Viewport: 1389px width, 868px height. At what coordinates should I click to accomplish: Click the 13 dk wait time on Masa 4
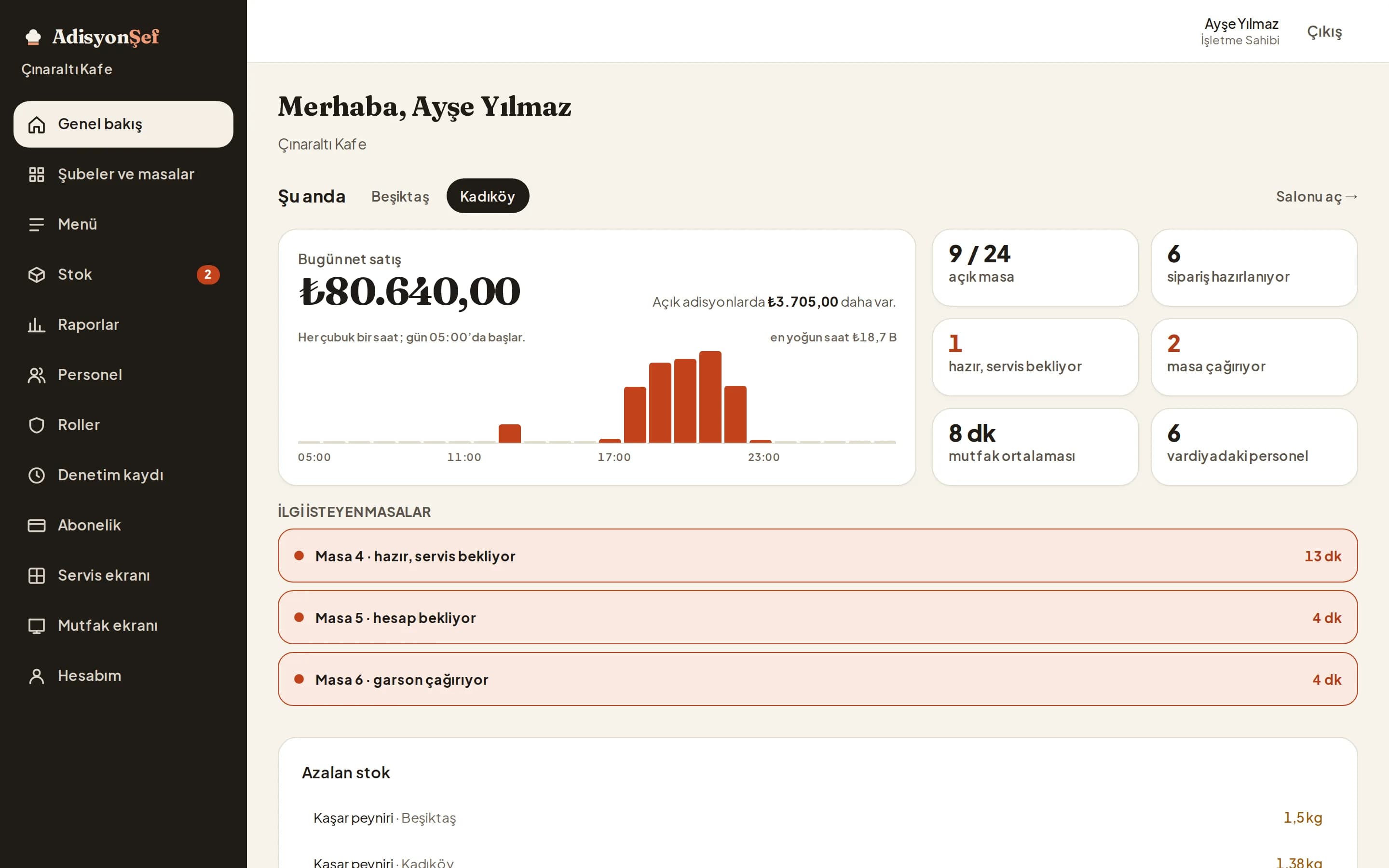(1322, 556)
